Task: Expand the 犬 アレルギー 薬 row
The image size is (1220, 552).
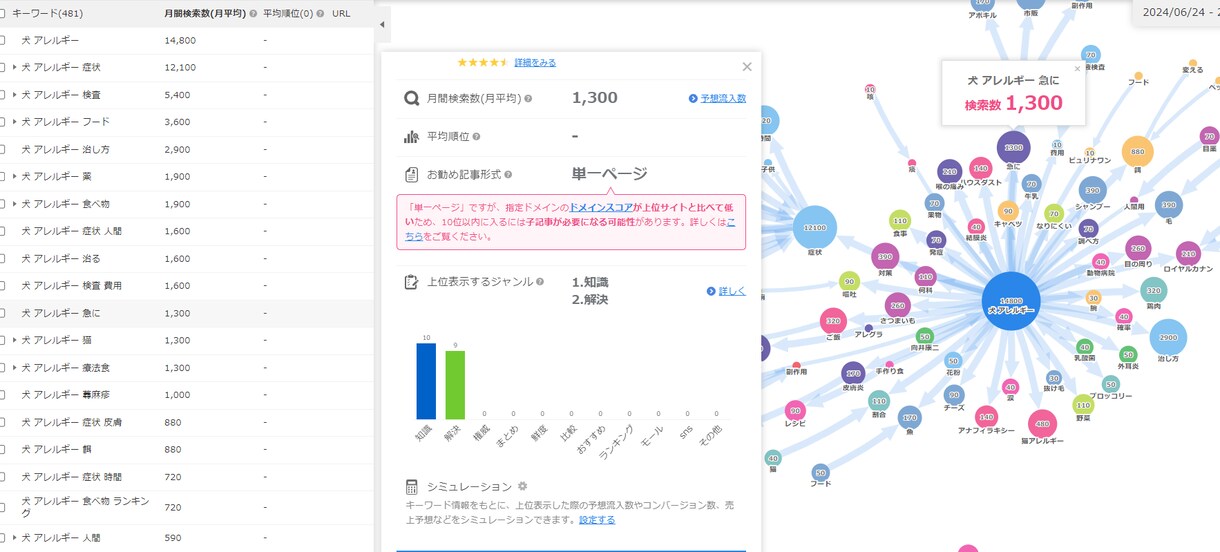Action: tap(15, 176)
